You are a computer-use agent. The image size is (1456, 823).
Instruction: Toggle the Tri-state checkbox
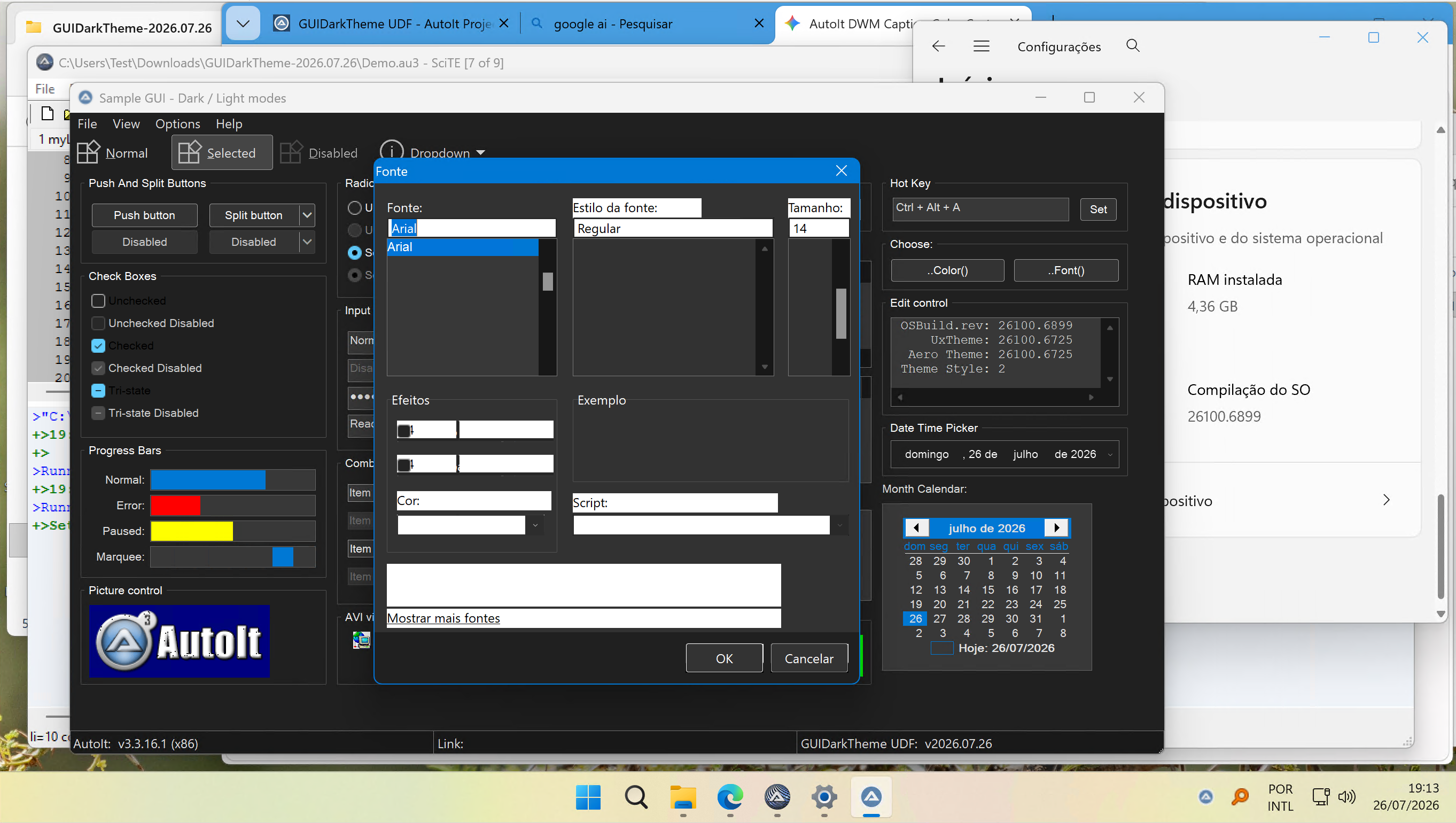click(98, 391)
